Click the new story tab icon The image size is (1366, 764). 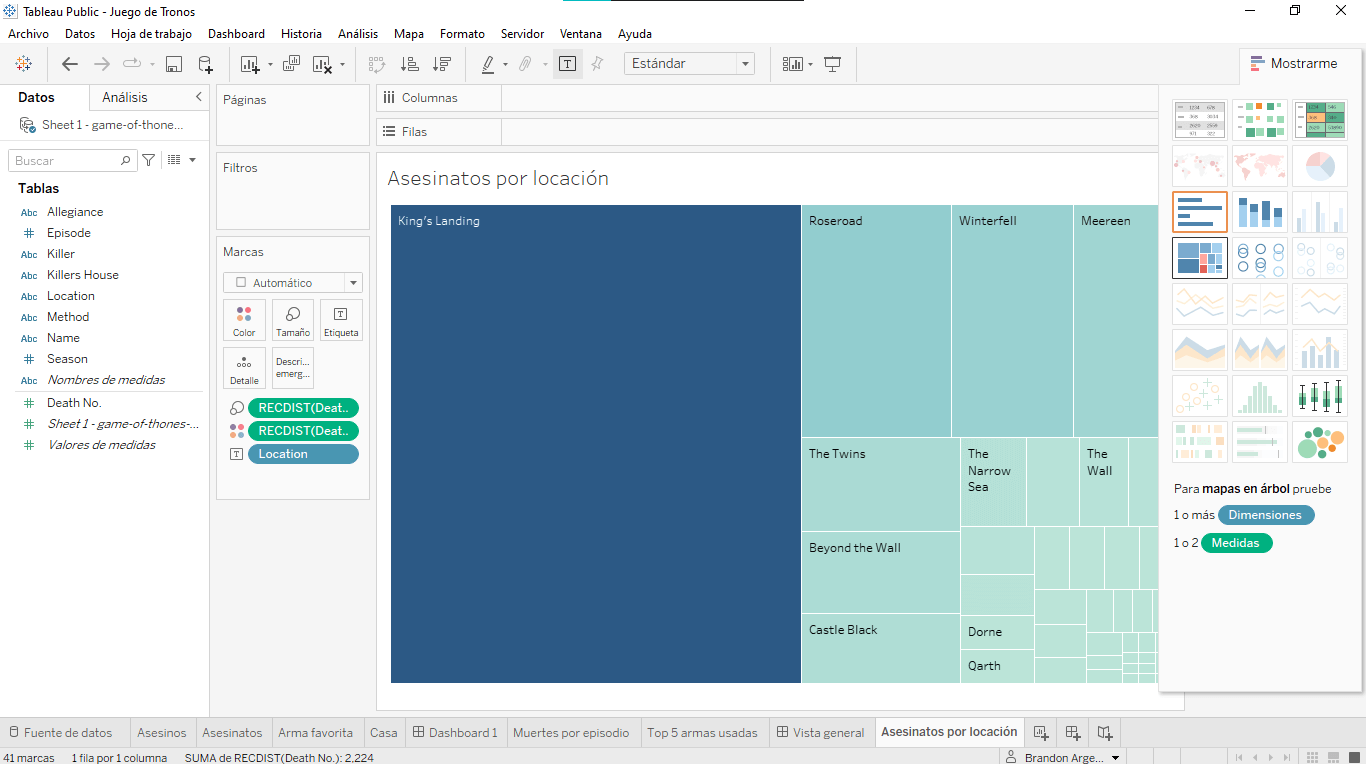[1105, 732]
